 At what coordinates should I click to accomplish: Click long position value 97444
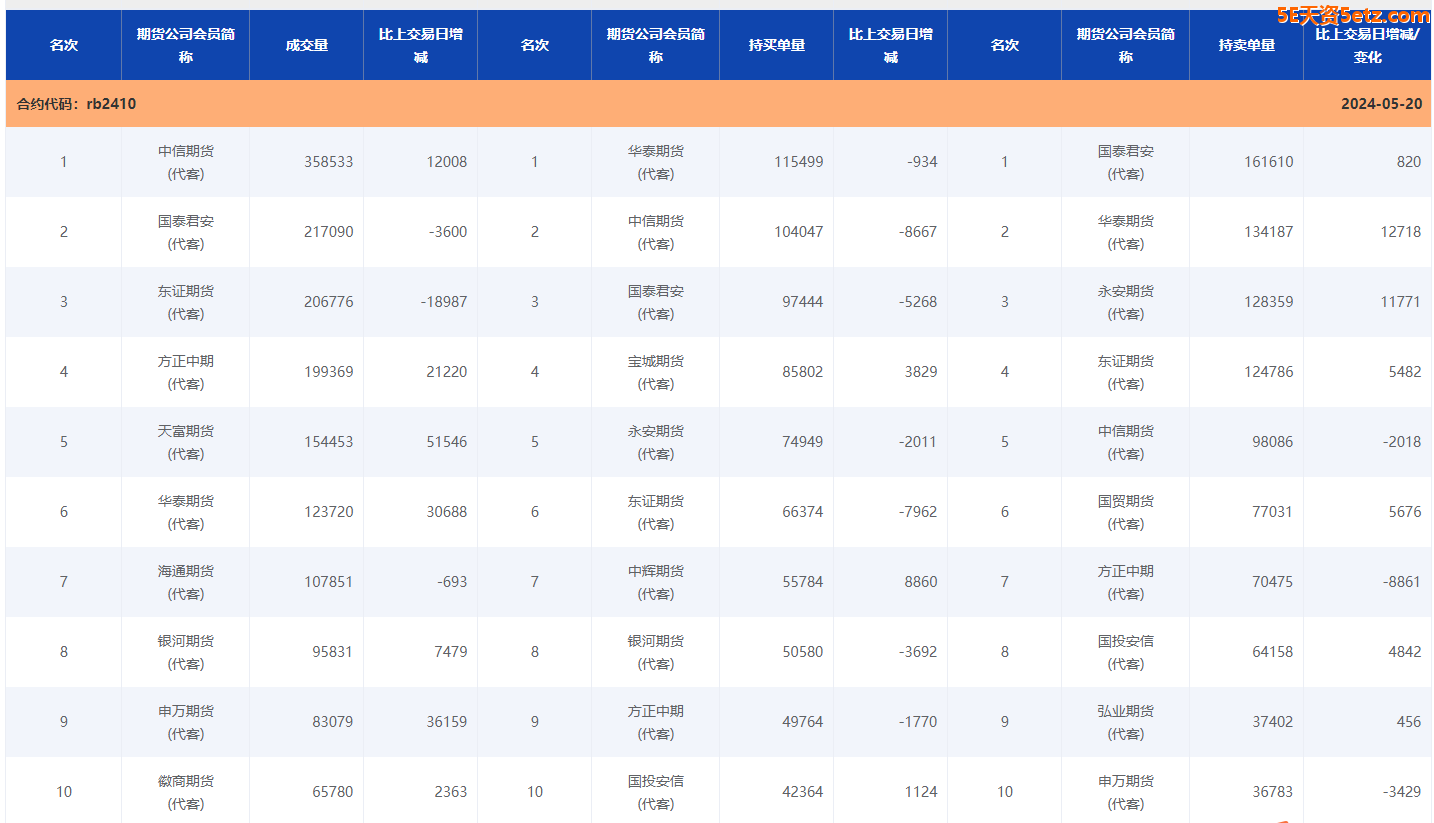803,302
